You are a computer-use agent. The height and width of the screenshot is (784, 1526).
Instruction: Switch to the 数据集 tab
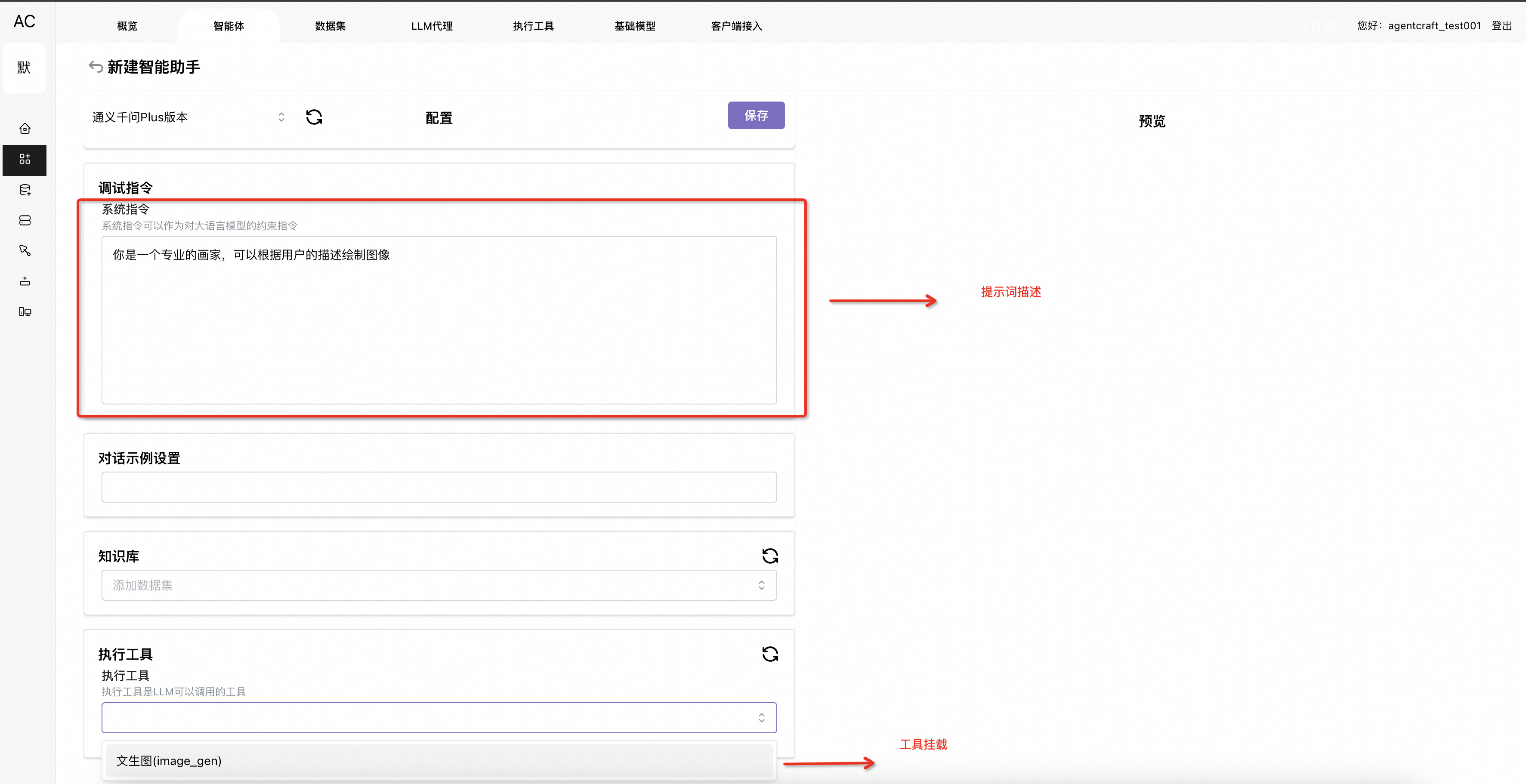[x=330, y=26]
